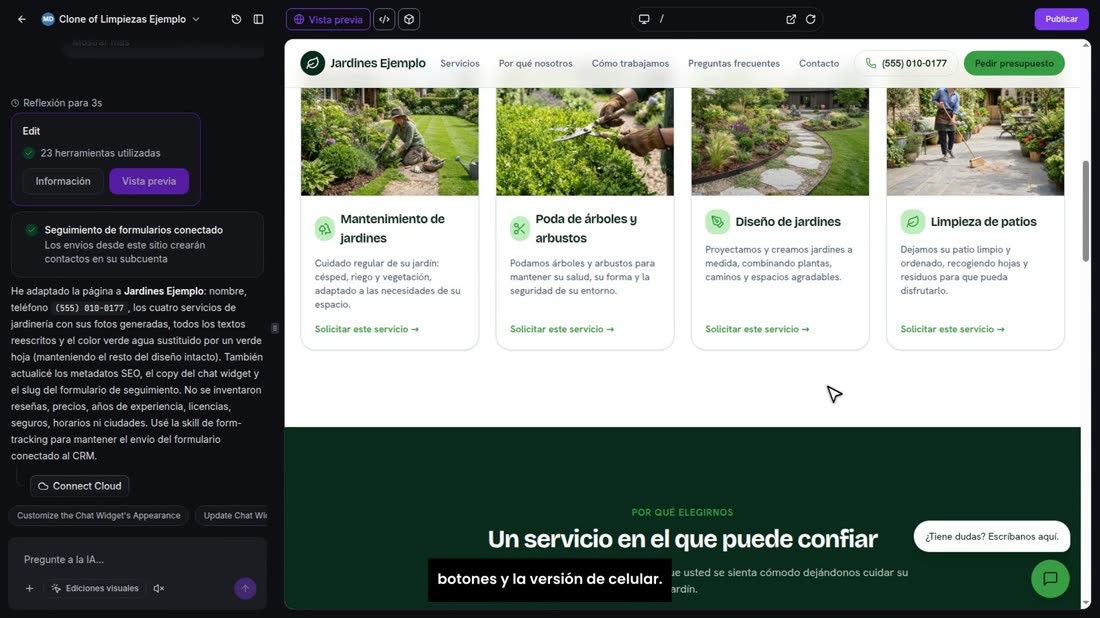1100x618 pixels.
Task: Click Un servicio en el que puede confiar heading
Action: pos(682,539)
